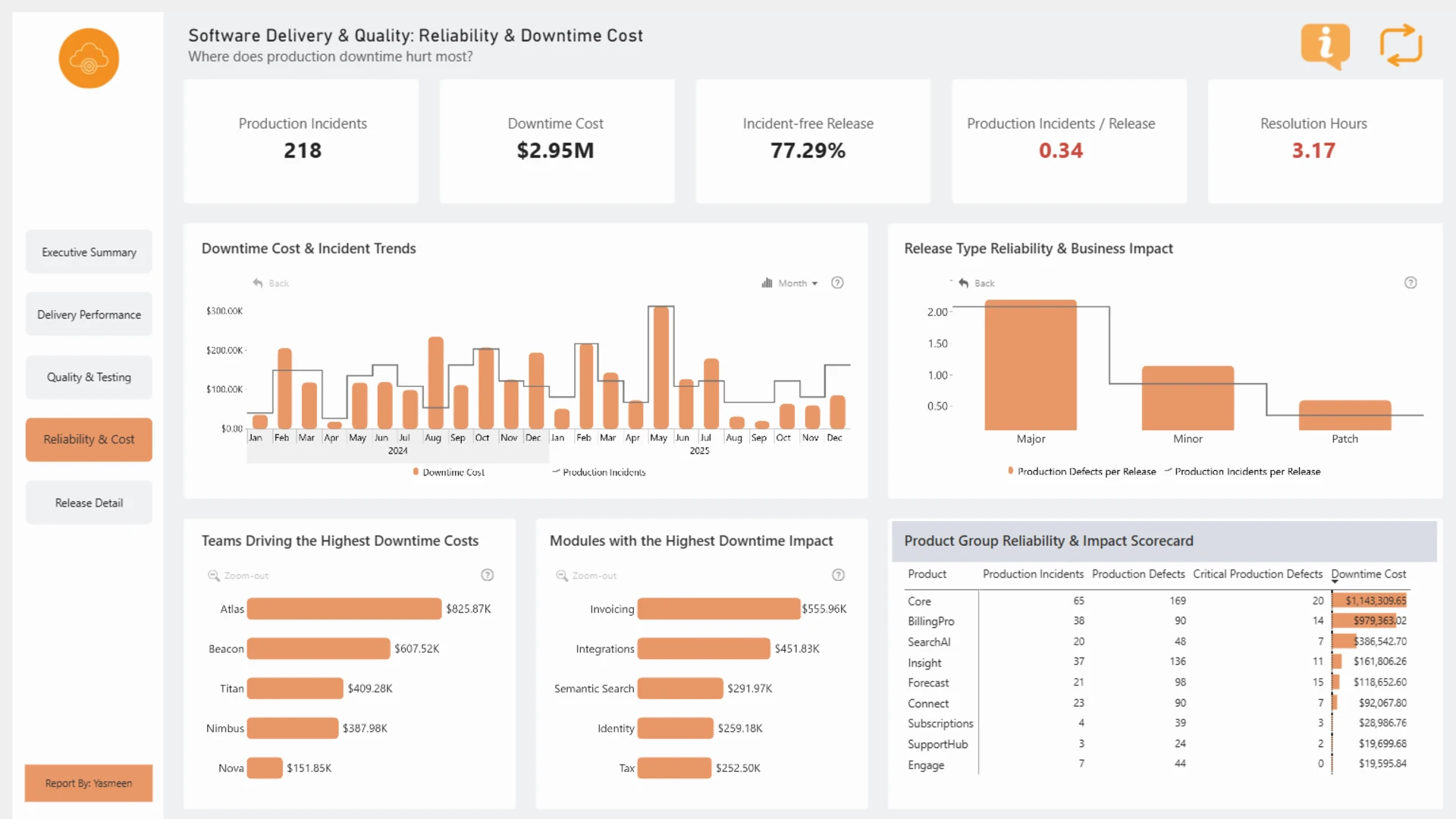Click Semantic Search module bar
This screenshot has height=819, width=1456.
(680, 689)
